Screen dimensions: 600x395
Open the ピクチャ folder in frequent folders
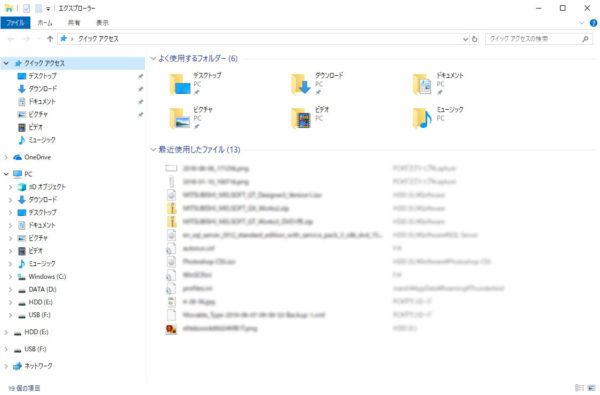tap(180, 119)
